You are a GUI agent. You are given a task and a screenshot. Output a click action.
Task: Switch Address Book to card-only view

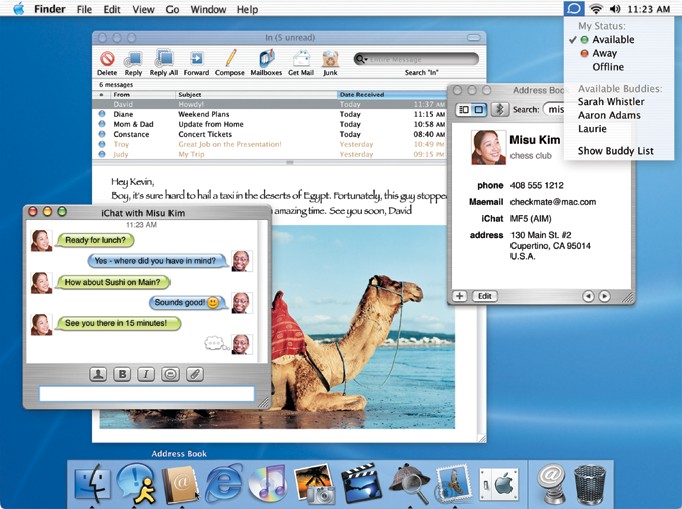coord(479,109)
